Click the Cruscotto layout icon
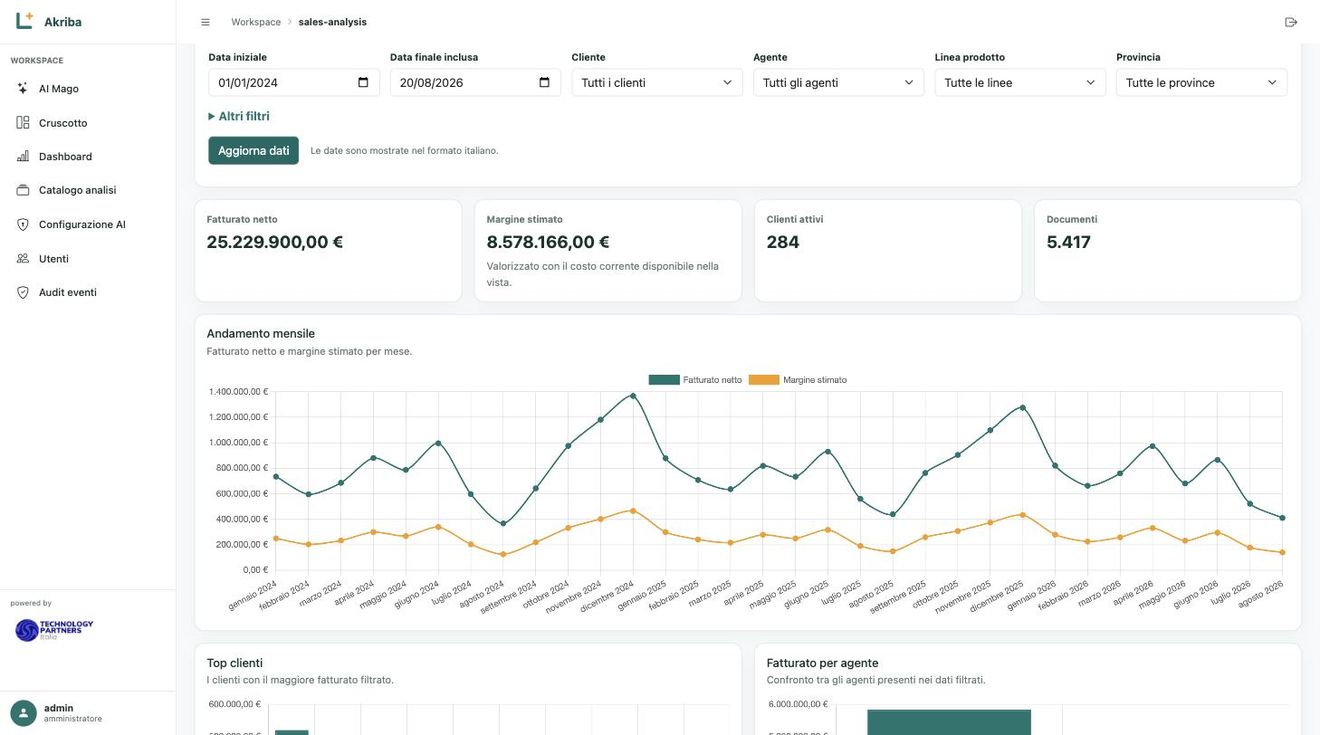This screenshot has width=1320, height=735. tap(22, 122)
